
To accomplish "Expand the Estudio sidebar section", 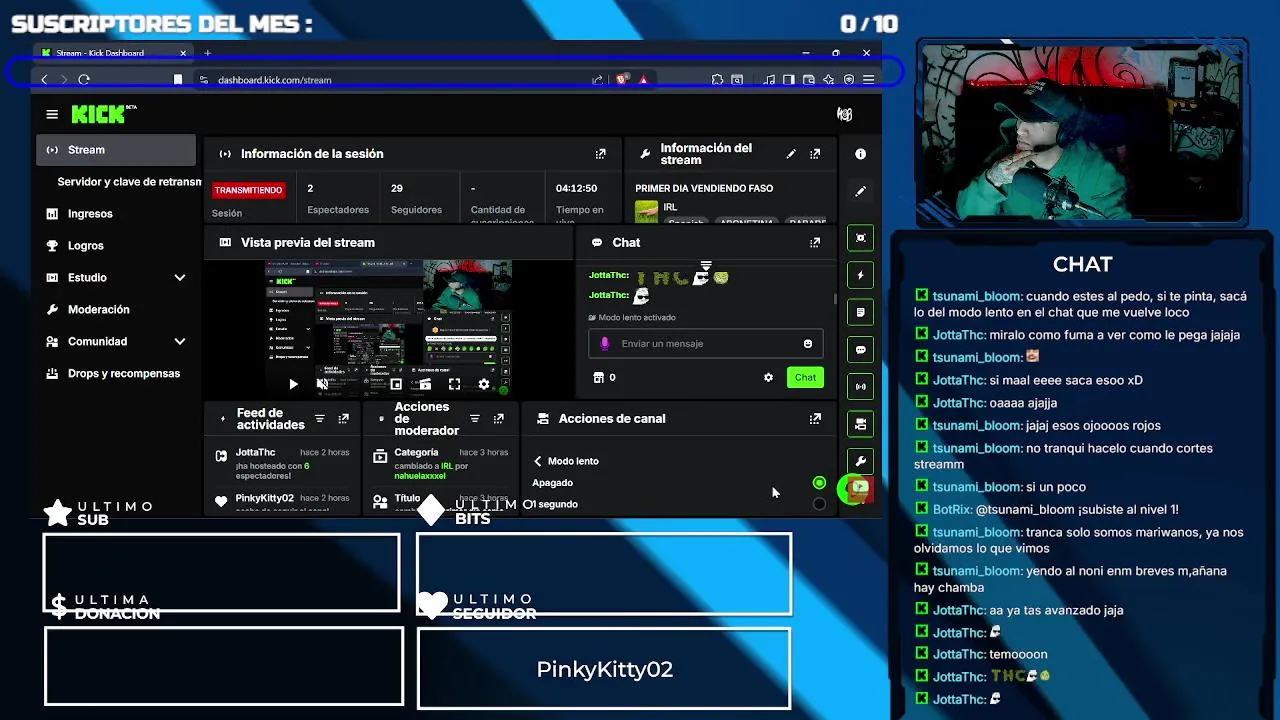I will (180, 277).
